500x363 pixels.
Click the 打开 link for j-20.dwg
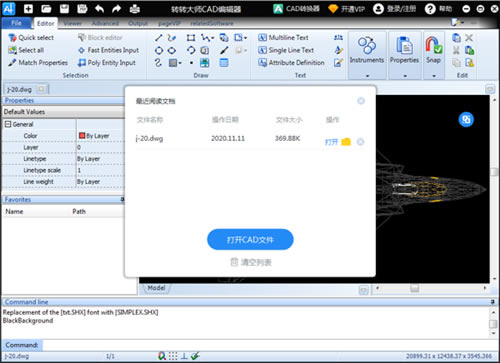click(331, 142)
